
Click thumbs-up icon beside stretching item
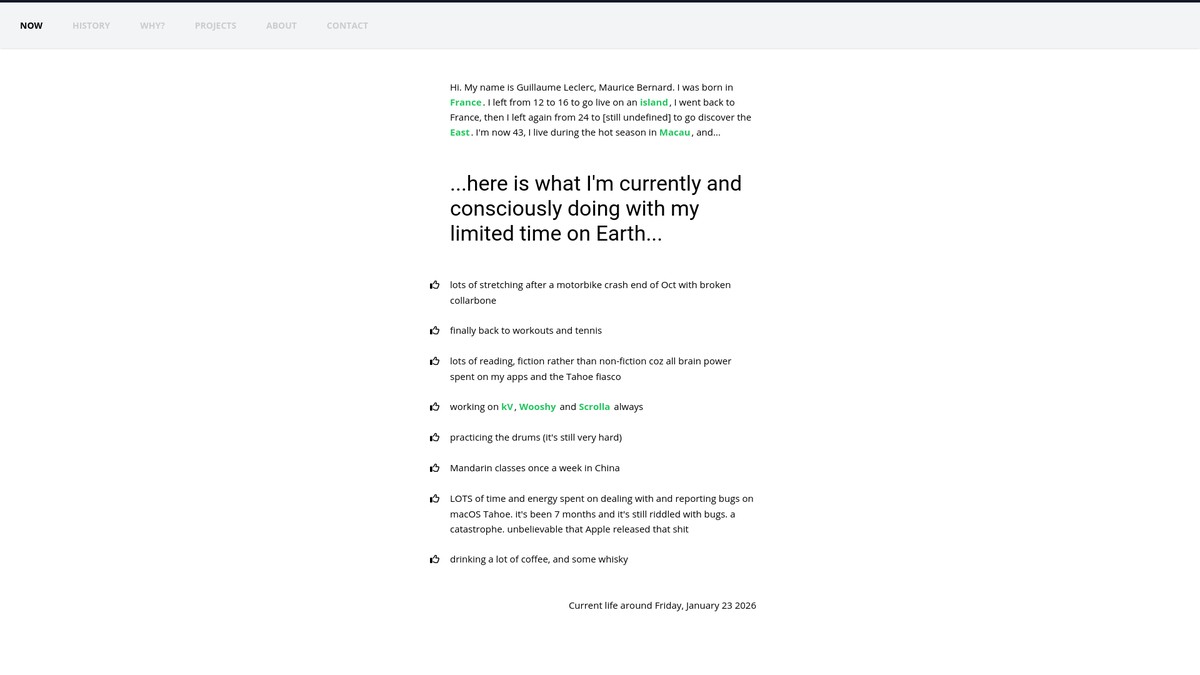click(x=434, y=285)
